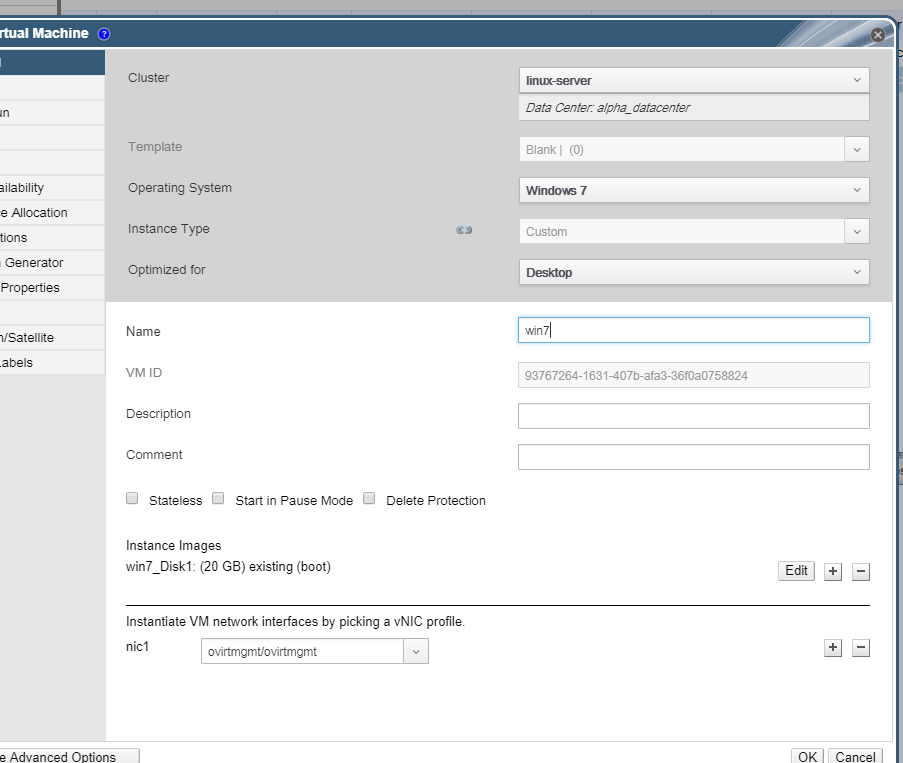Open the Labels side tab

52,363
